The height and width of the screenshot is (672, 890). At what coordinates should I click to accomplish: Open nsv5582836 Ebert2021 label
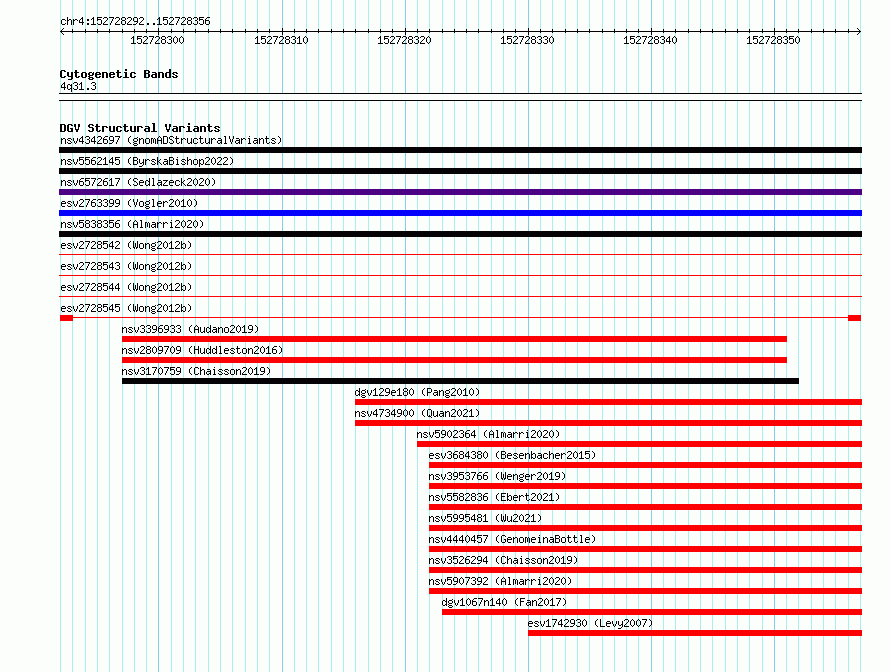coord(494,497)
